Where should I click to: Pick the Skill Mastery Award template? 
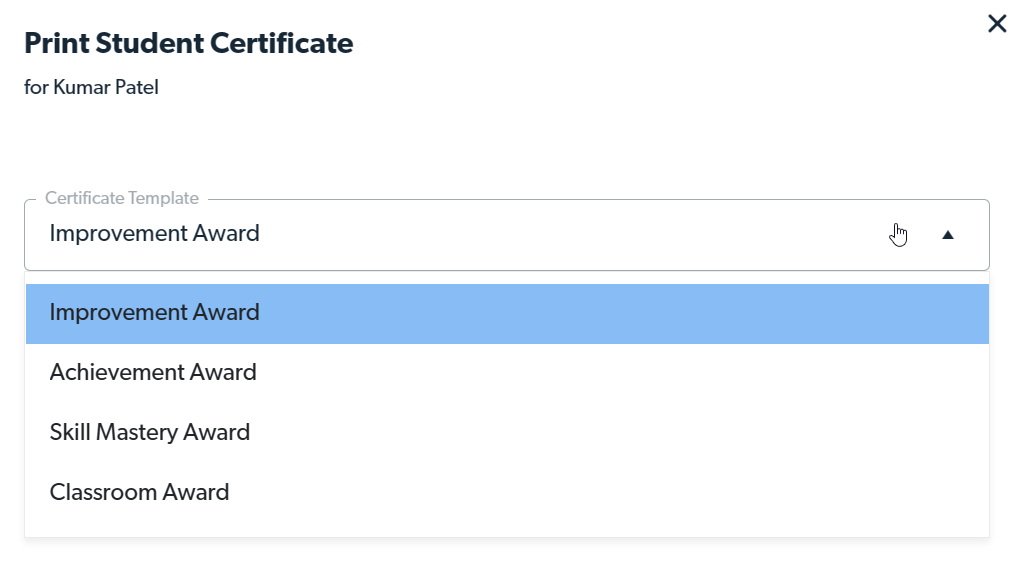(x=150, y=433)
